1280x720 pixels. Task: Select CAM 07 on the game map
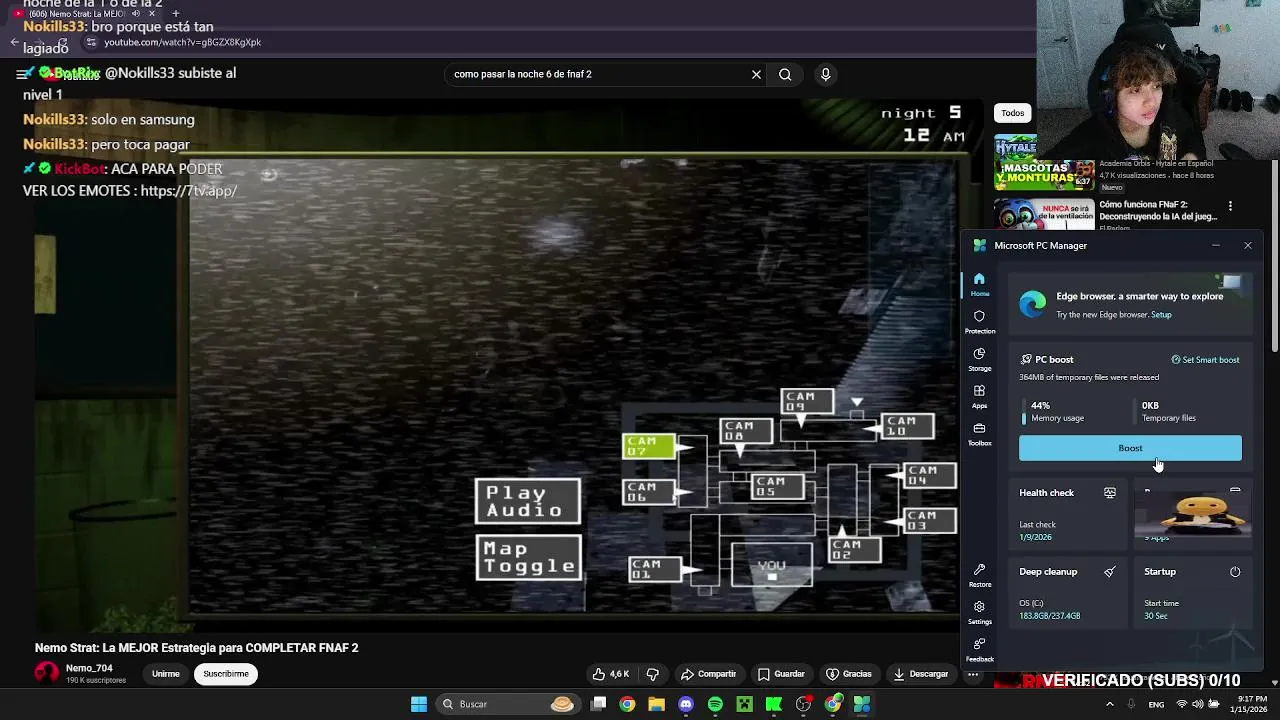pos(649,446)
